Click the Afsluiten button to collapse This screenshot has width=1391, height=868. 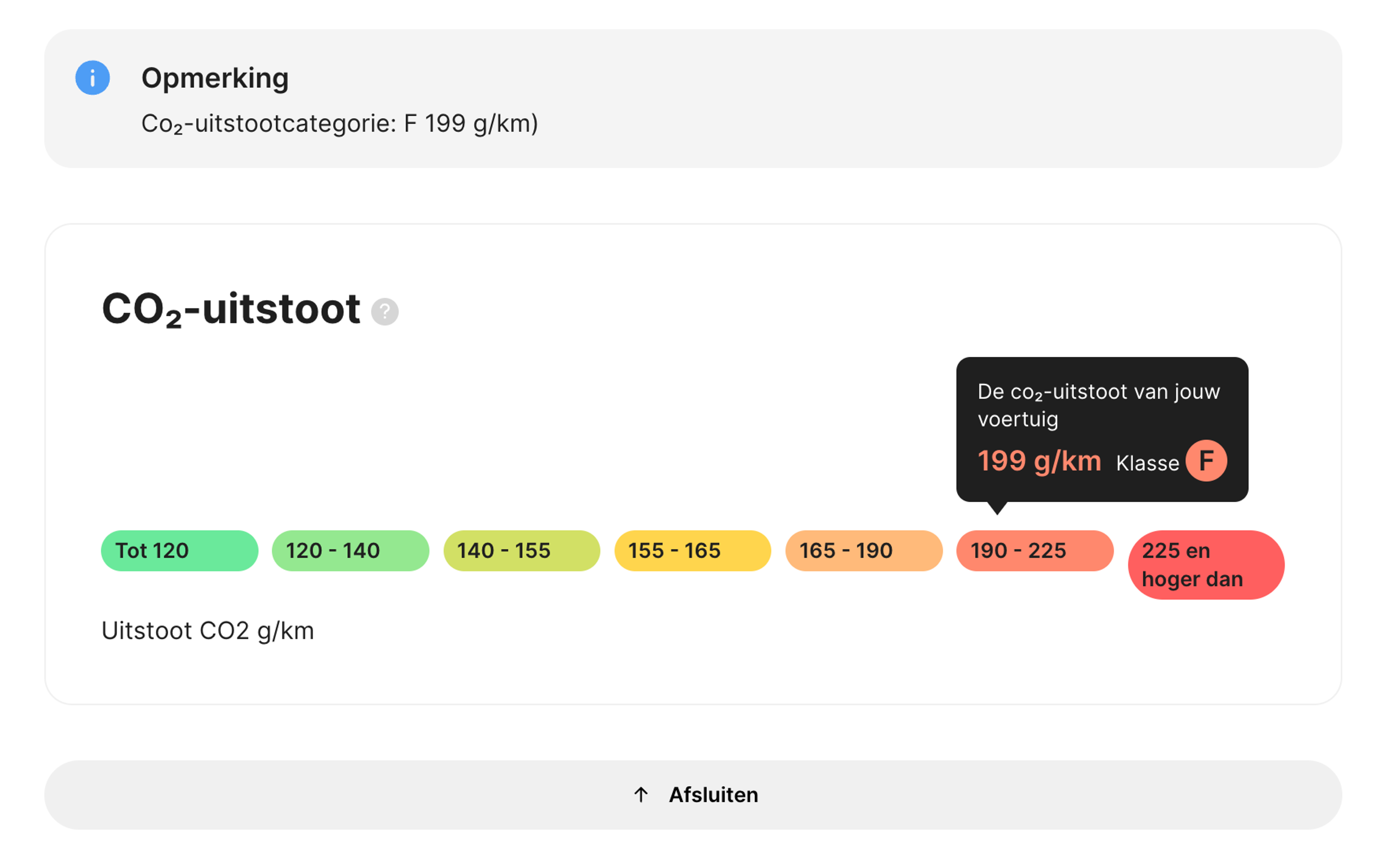pos(693,795)
